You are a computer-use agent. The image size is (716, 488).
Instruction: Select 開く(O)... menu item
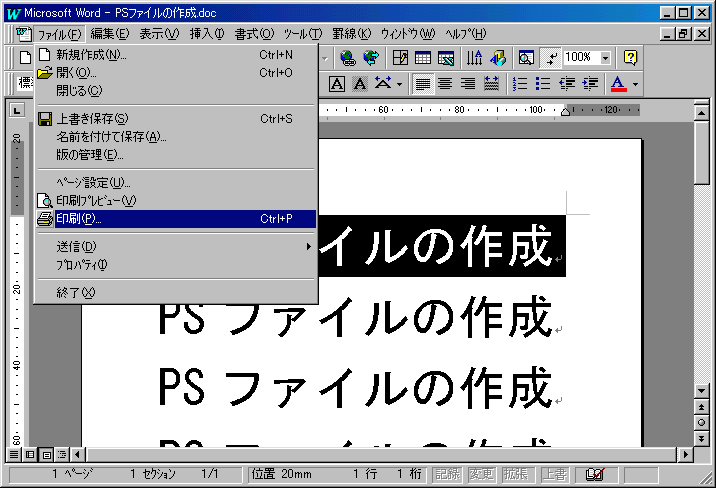(176, 73)
